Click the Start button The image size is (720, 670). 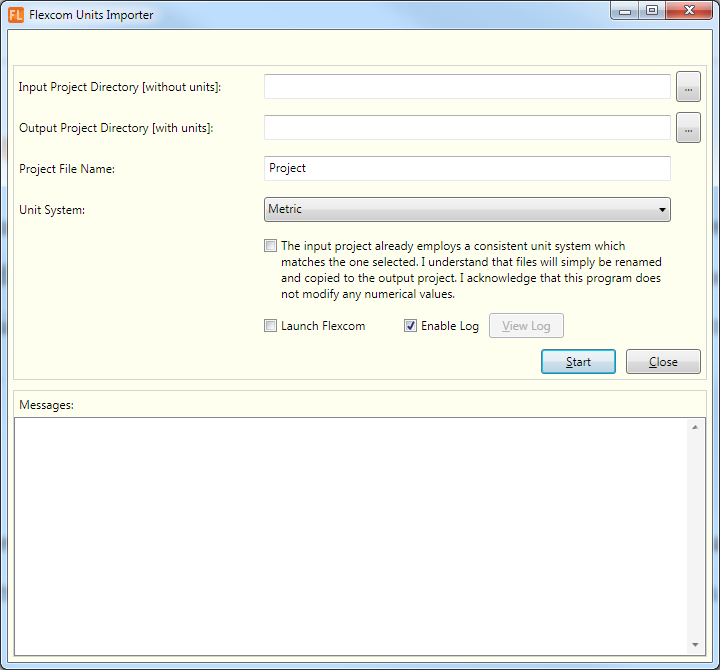point(578,361)
